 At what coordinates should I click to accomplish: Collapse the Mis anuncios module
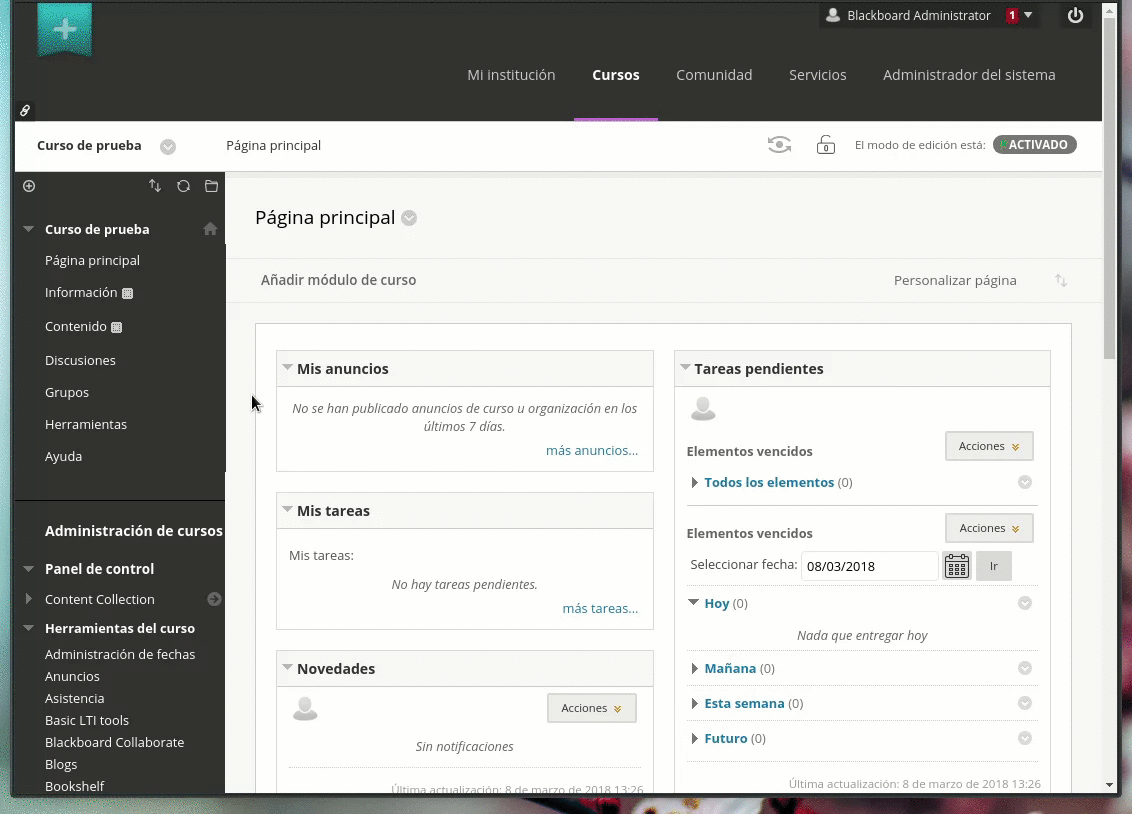tap(288, 368)
